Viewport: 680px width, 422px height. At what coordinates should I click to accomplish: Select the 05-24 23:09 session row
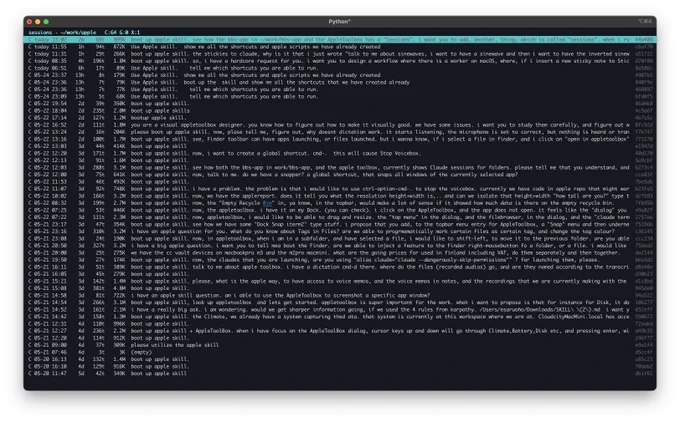coord(340,96)
